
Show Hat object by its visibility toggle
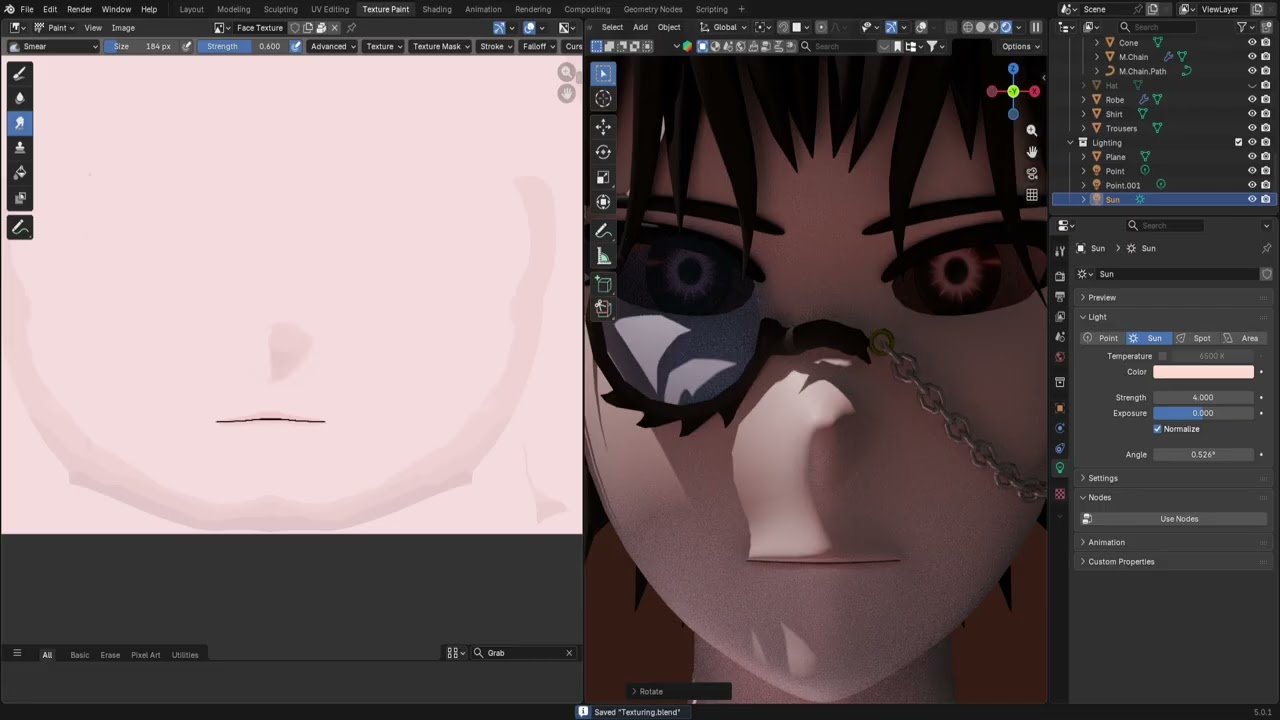pyautogui.click(x=1252, y=86)
